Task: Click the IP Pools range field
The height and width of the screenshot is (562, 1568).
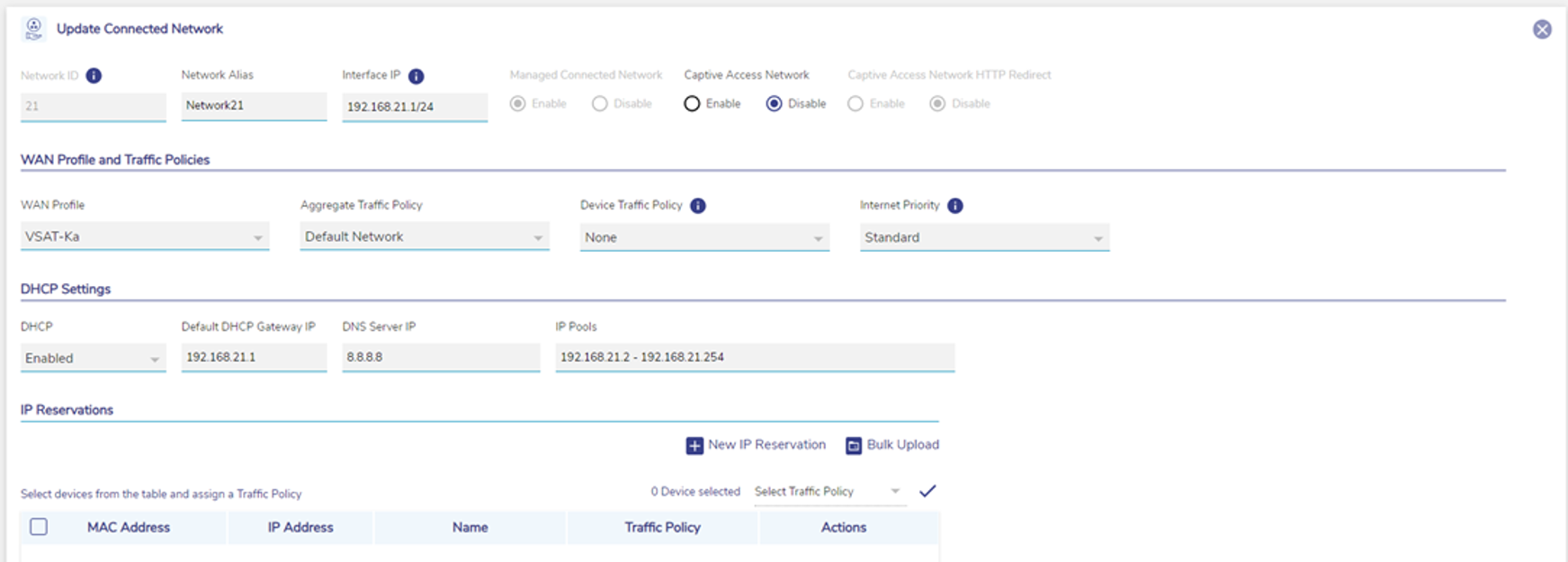Action: 754,357
